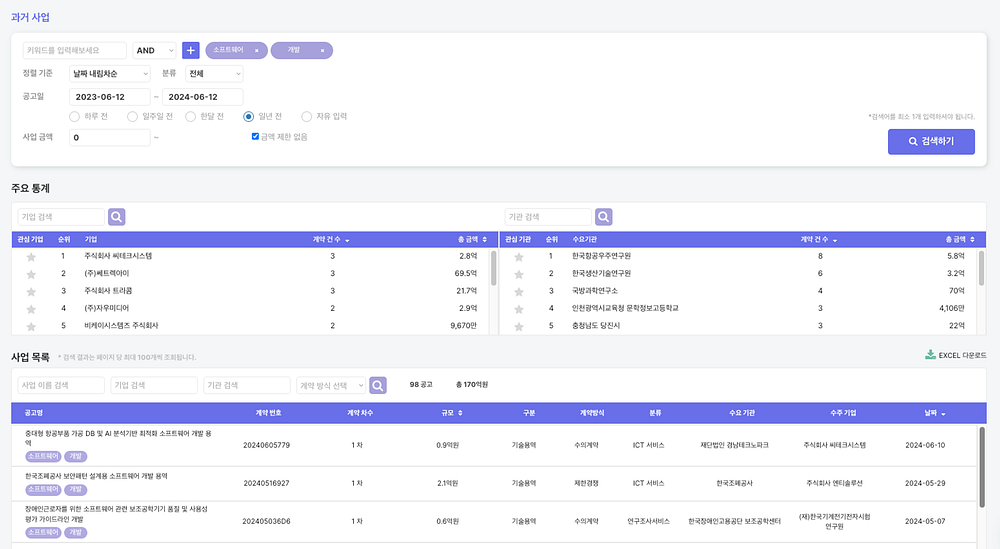Click the plus icon to add keyword
Viewport: 1000px width, 549px height.
[x=191, y=50]
